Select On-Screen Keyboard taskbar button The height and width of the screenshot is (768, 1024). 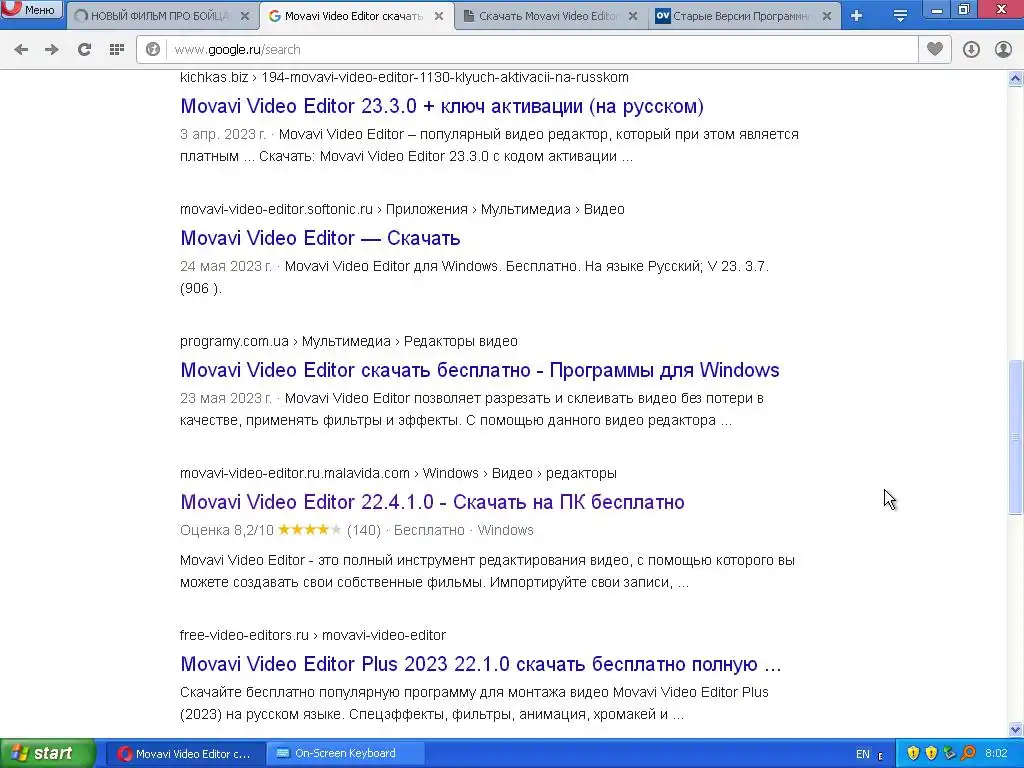coord(345,754)
